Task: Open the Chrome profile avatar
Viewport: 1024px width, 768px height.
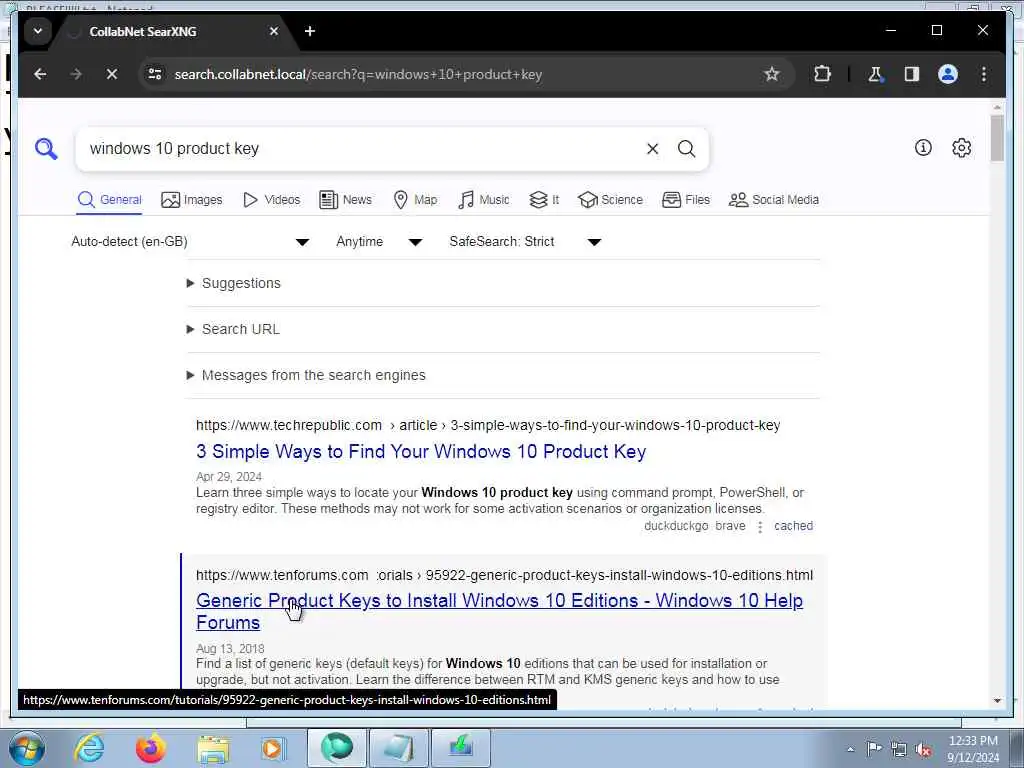Action: tap(948, 74)
